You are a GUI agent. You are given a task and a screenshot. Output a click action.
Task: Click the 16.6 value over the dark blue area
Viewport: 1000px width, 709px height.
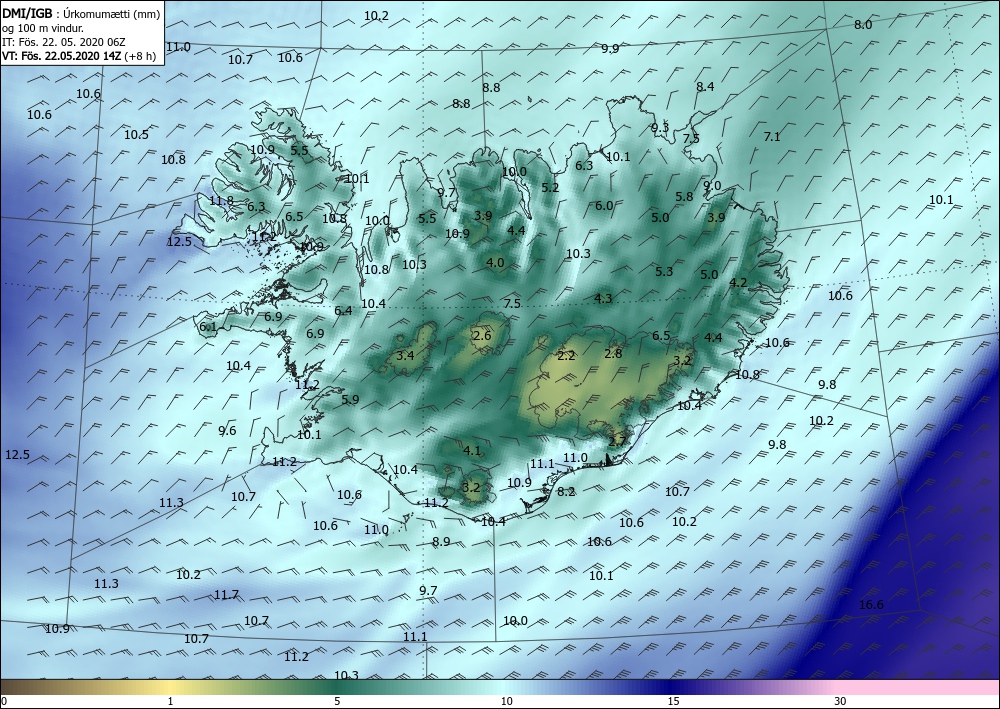coord(871,604)
